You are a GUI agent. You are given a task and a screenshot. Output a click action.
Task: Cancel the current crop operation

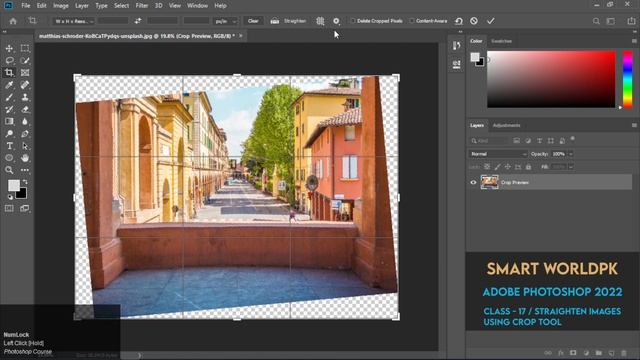coord(474,21)
